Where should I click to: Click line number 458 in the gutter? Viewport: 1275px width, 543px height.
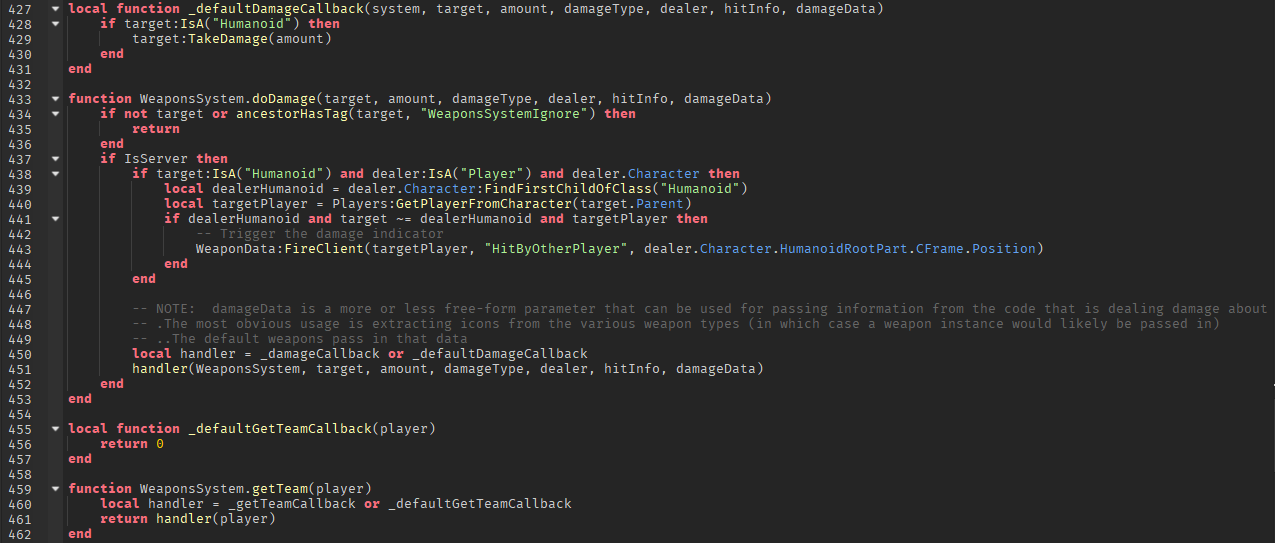(21, 473)
